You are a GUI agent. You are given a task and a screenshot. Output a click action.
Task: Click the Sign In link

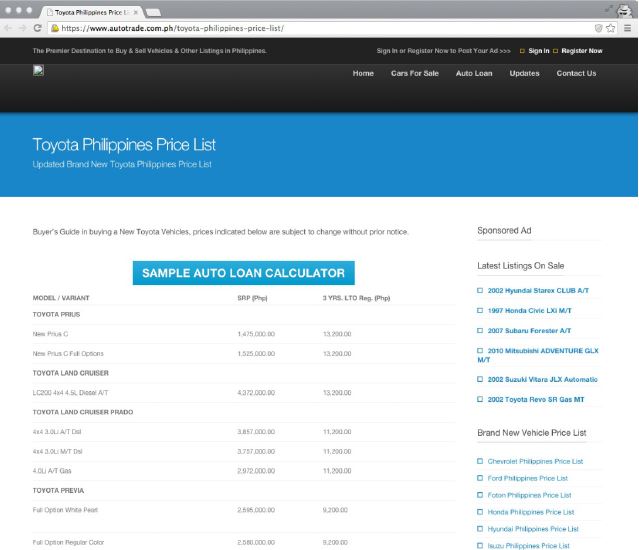pos(539,51)
